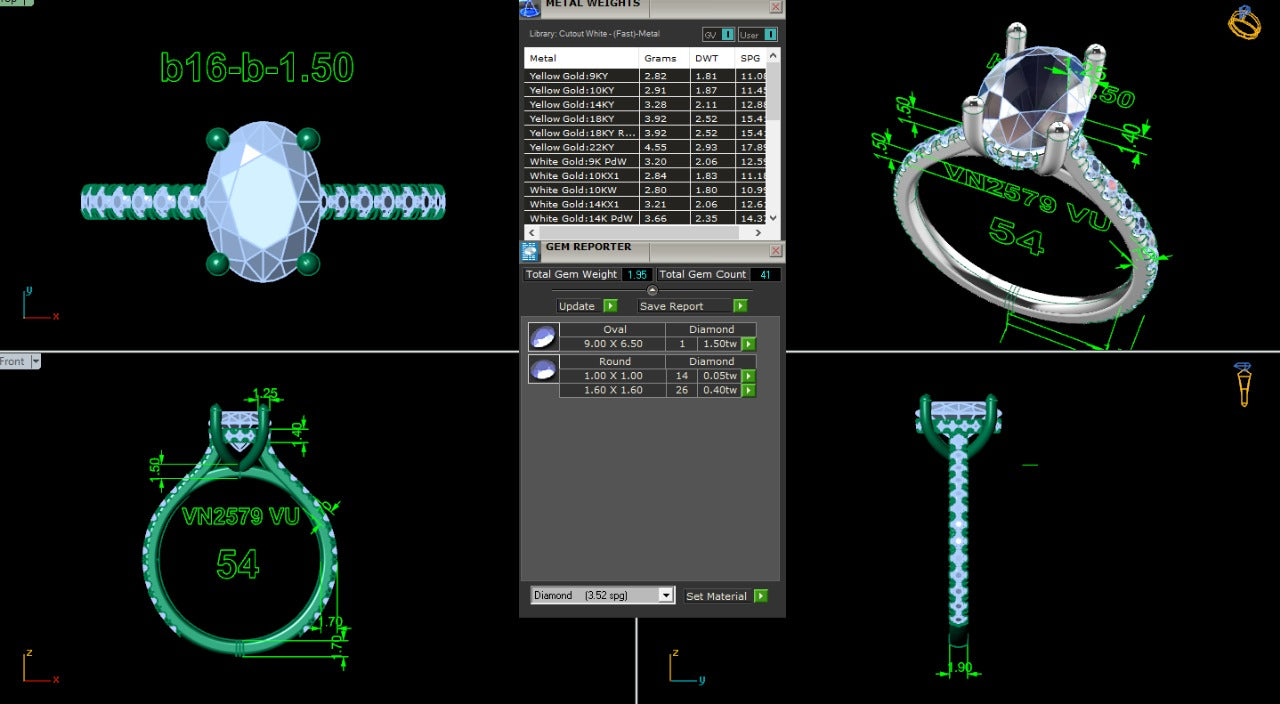Select the Yellow Gold:18KY R... row

646,133
